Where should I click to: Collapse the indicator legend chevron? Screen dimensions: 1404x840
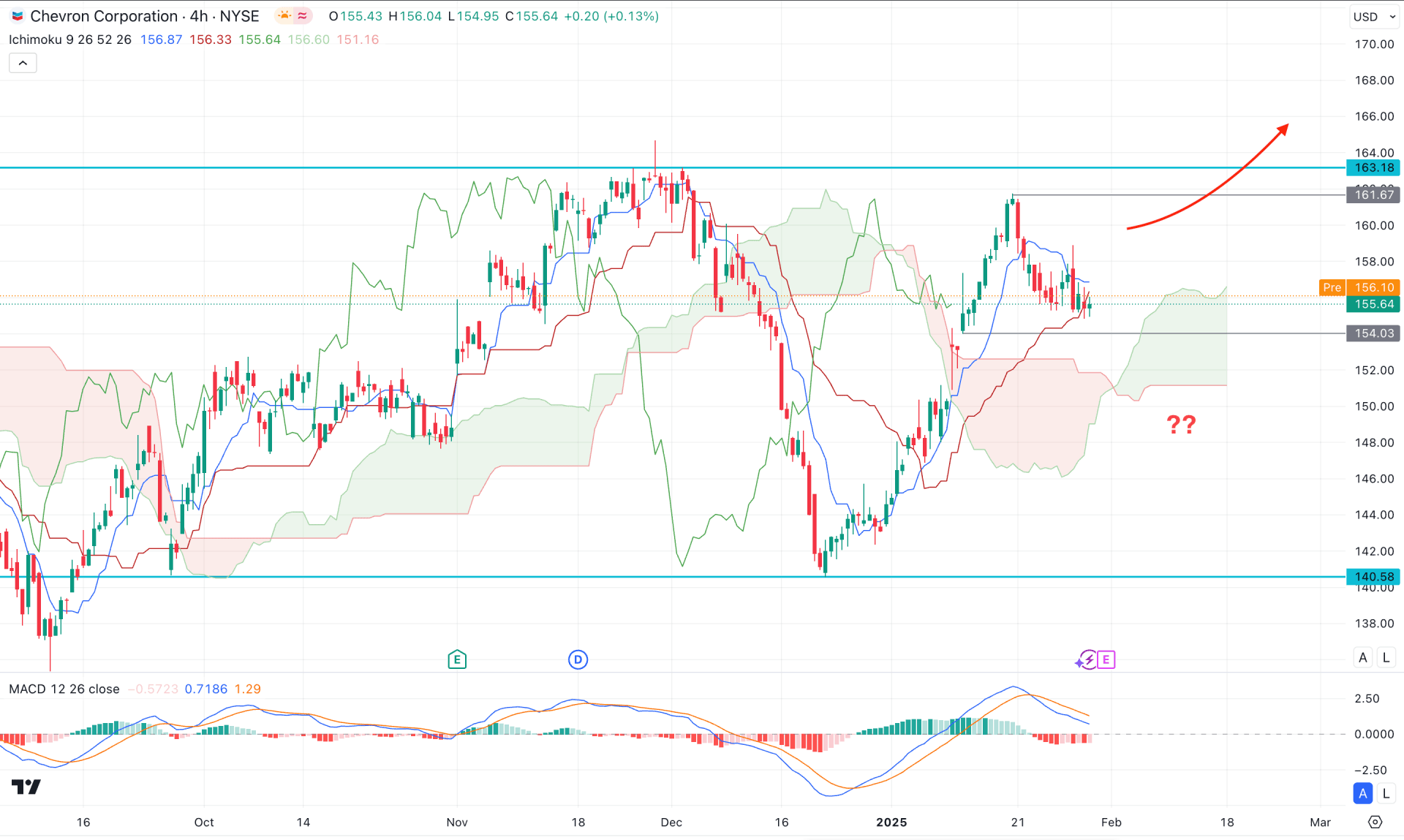click(x=23, y=63)
